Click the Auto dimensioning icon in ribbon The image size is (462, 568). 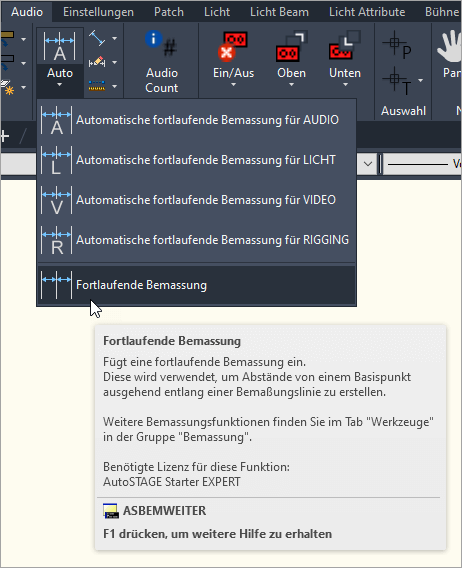[59, 47]
